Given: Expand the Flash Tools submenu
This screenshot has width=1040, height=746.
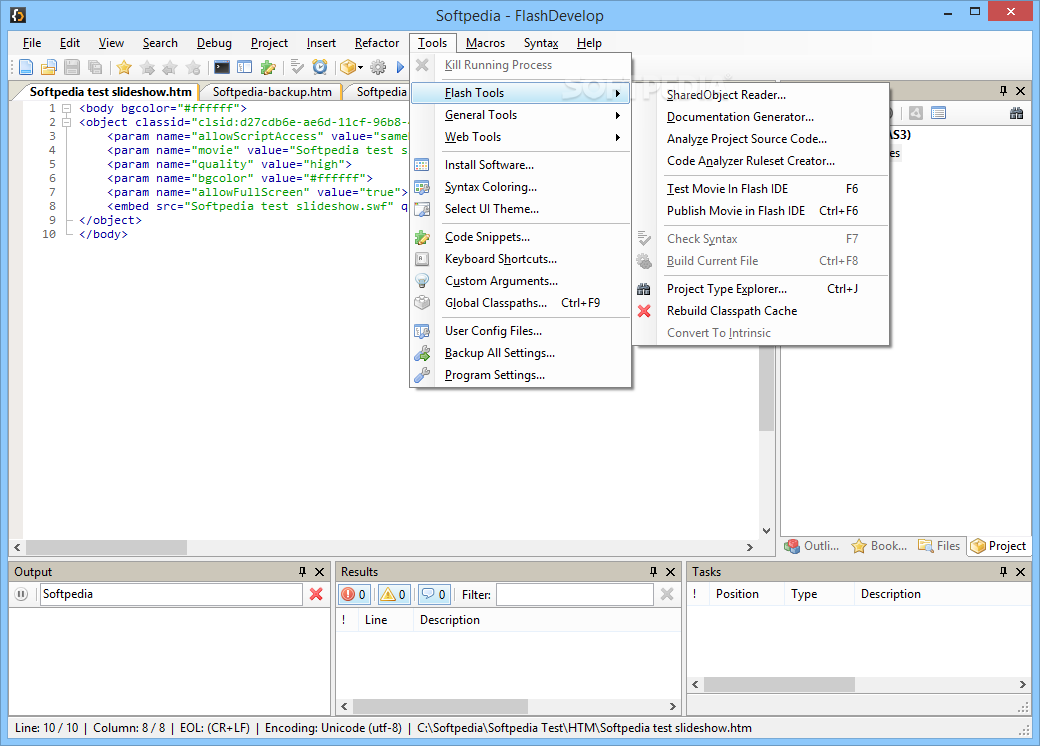Looking at the screenshot, I should [x=521, y=93].
